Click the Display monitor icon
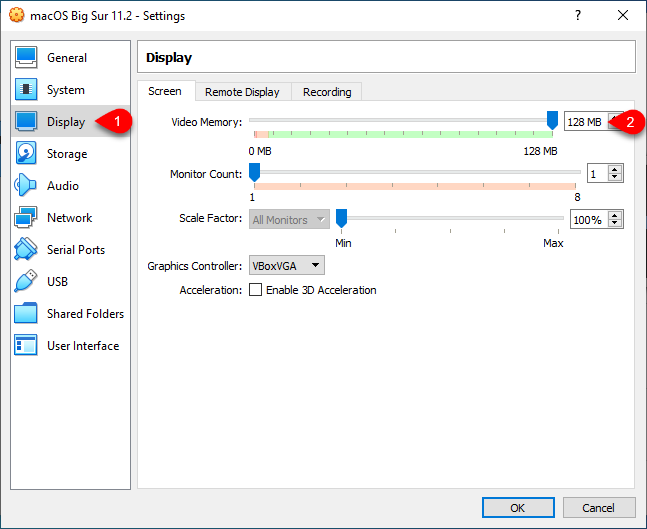647x529 pixels. (x=26, y=121)
